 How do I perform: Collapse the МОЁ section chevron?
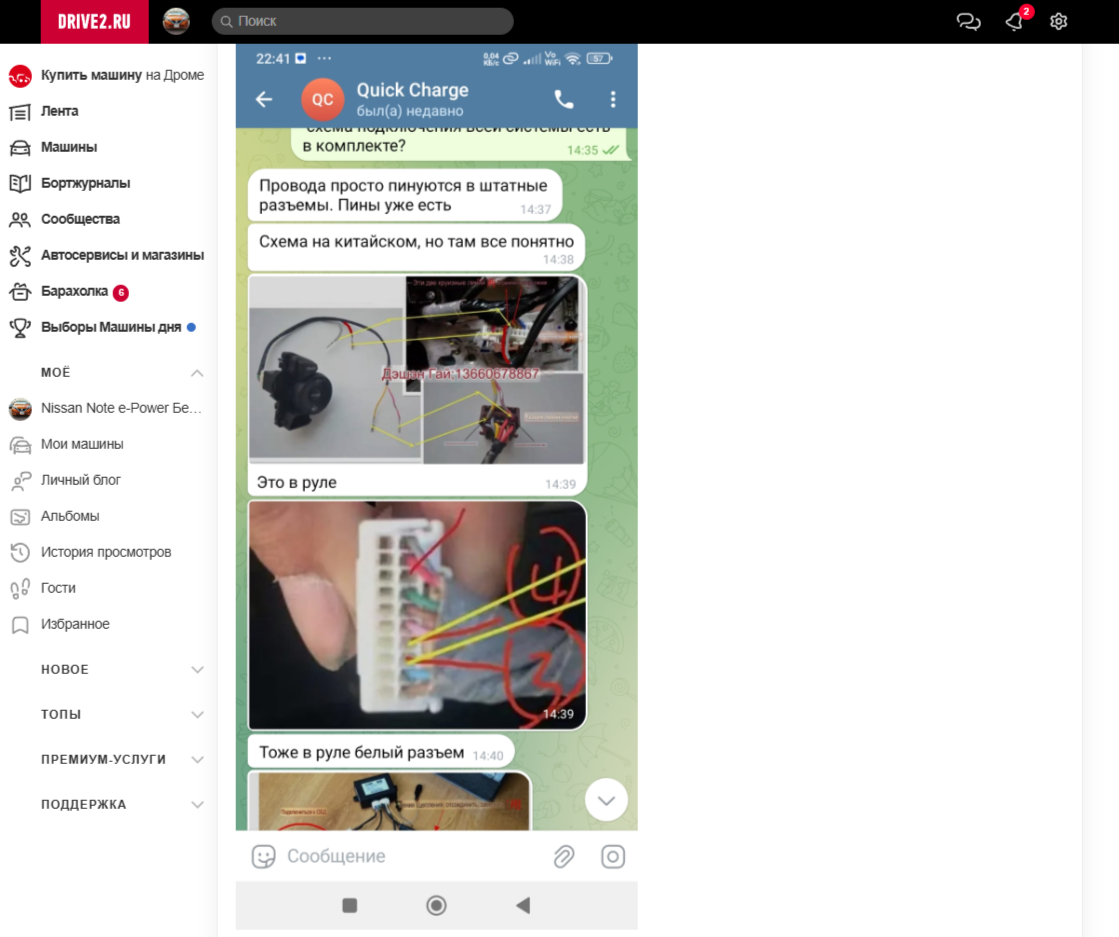pyautogui.click(x=197, y=373)
